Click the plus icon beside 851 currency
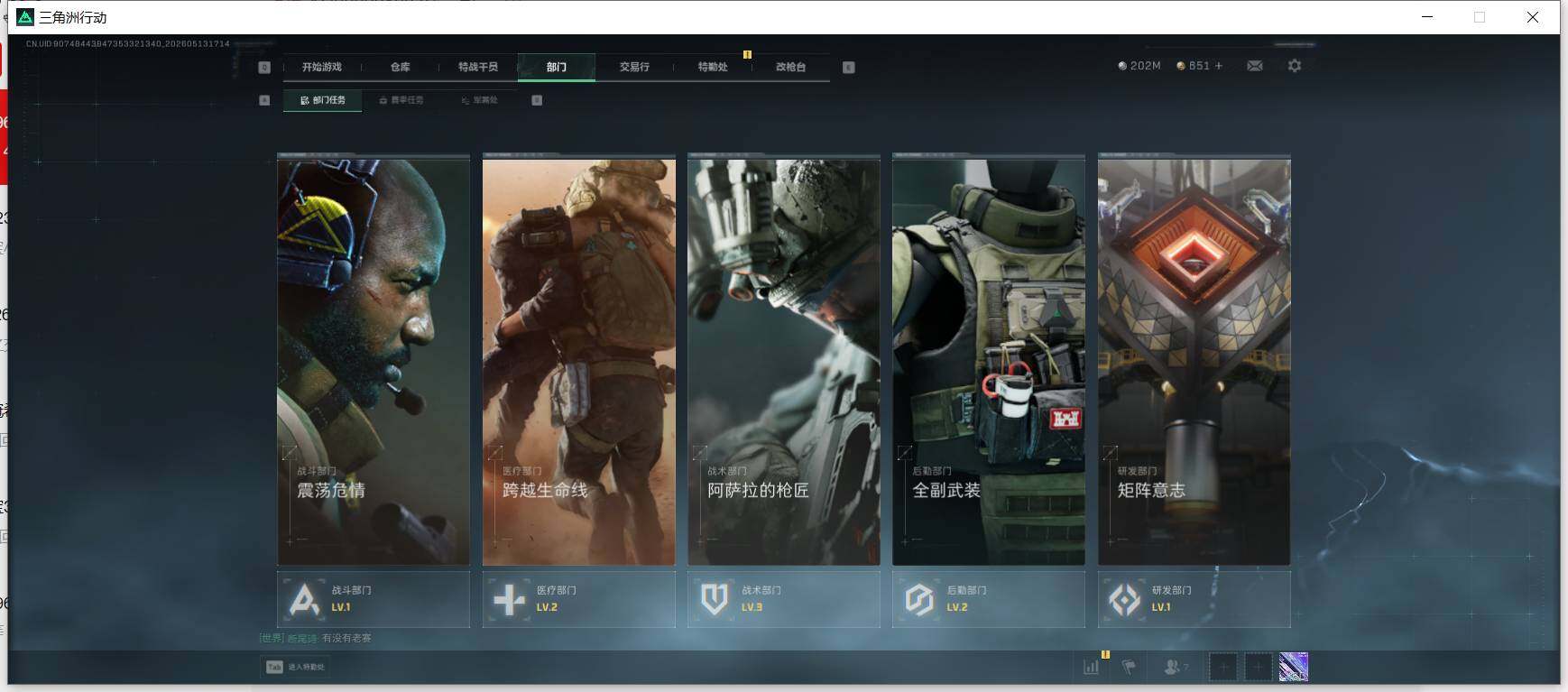The width and height of the screenshot is (1568, 692). pos(1219,66)
